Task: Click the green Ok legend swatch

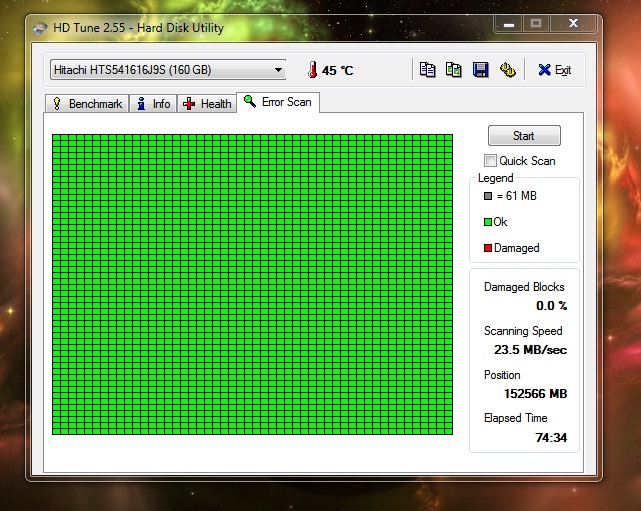Action: pyautogui.click(x=488, y=222)
